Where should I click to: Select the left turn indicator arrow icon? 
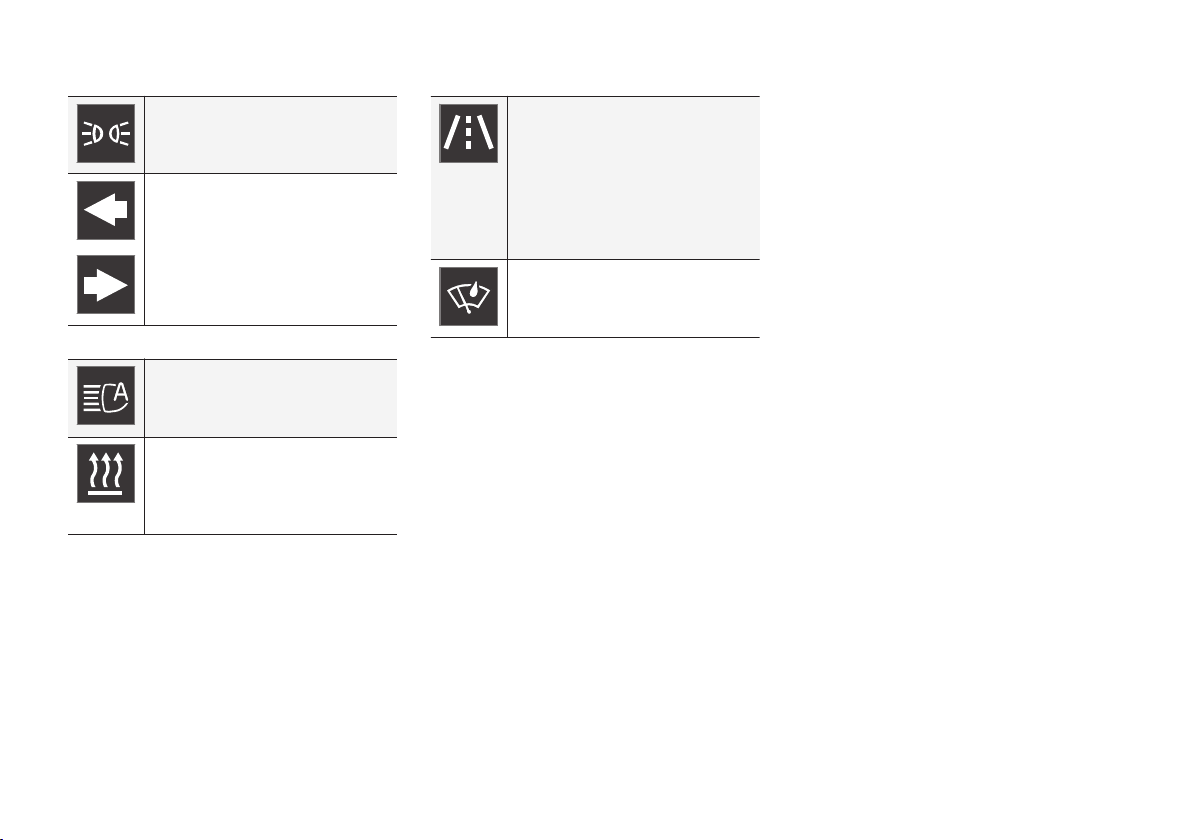click(x=106, y=210)
